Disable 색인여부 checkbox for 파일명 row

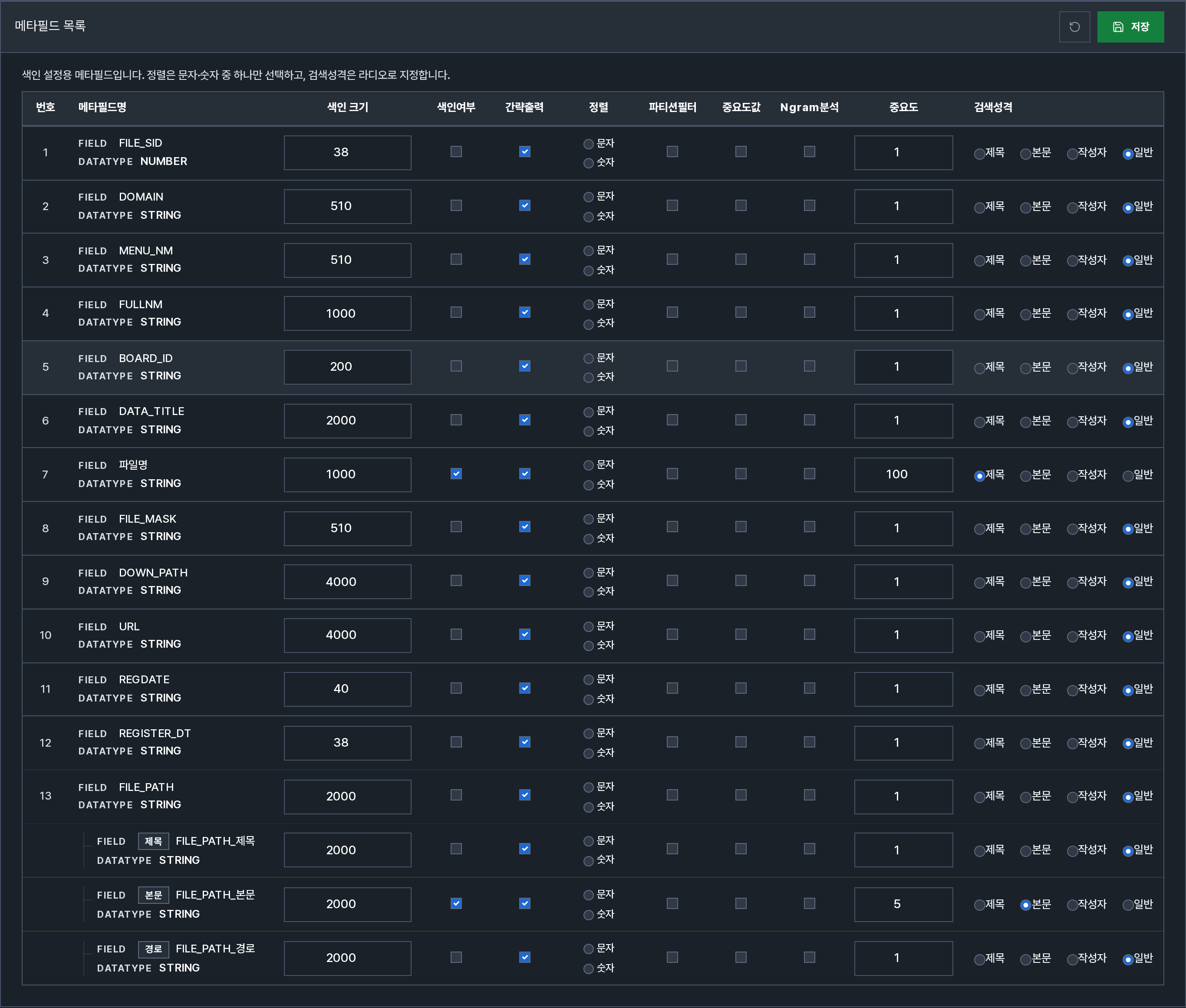[456, 474]
